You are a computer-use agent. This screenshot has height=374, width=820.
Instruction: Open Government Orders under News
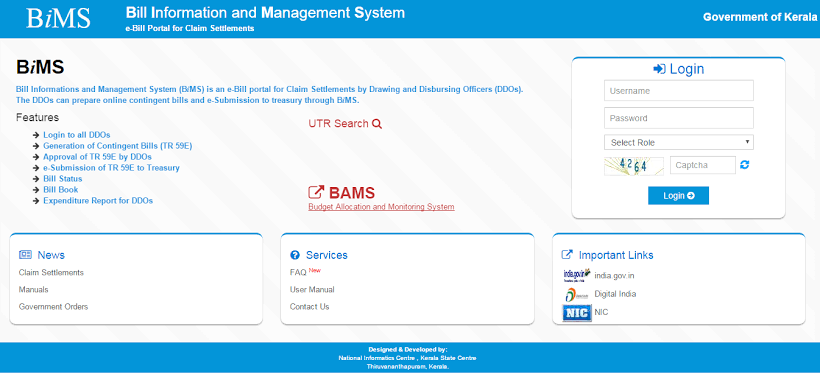point(53,307)
